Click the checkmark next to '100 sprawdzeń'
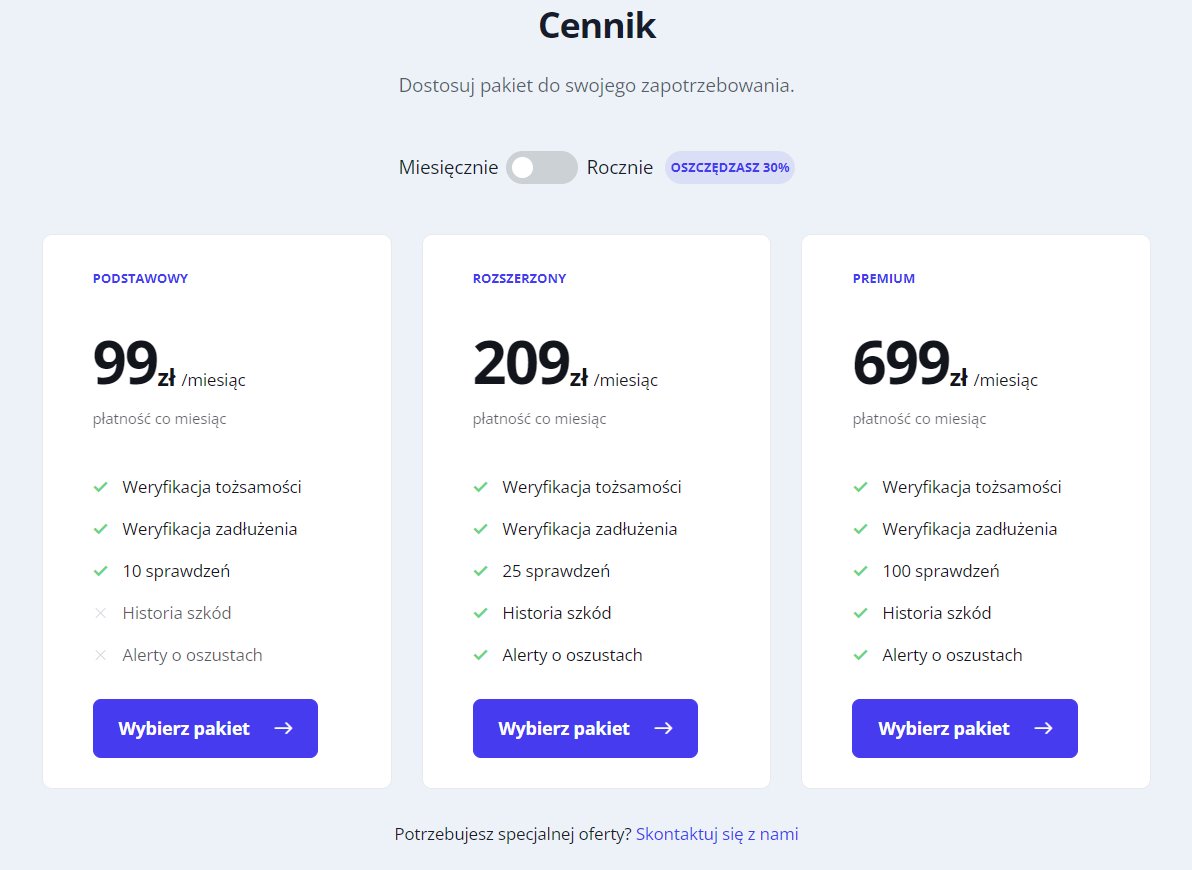The image size is (1192, 870). tap(860, 571)
